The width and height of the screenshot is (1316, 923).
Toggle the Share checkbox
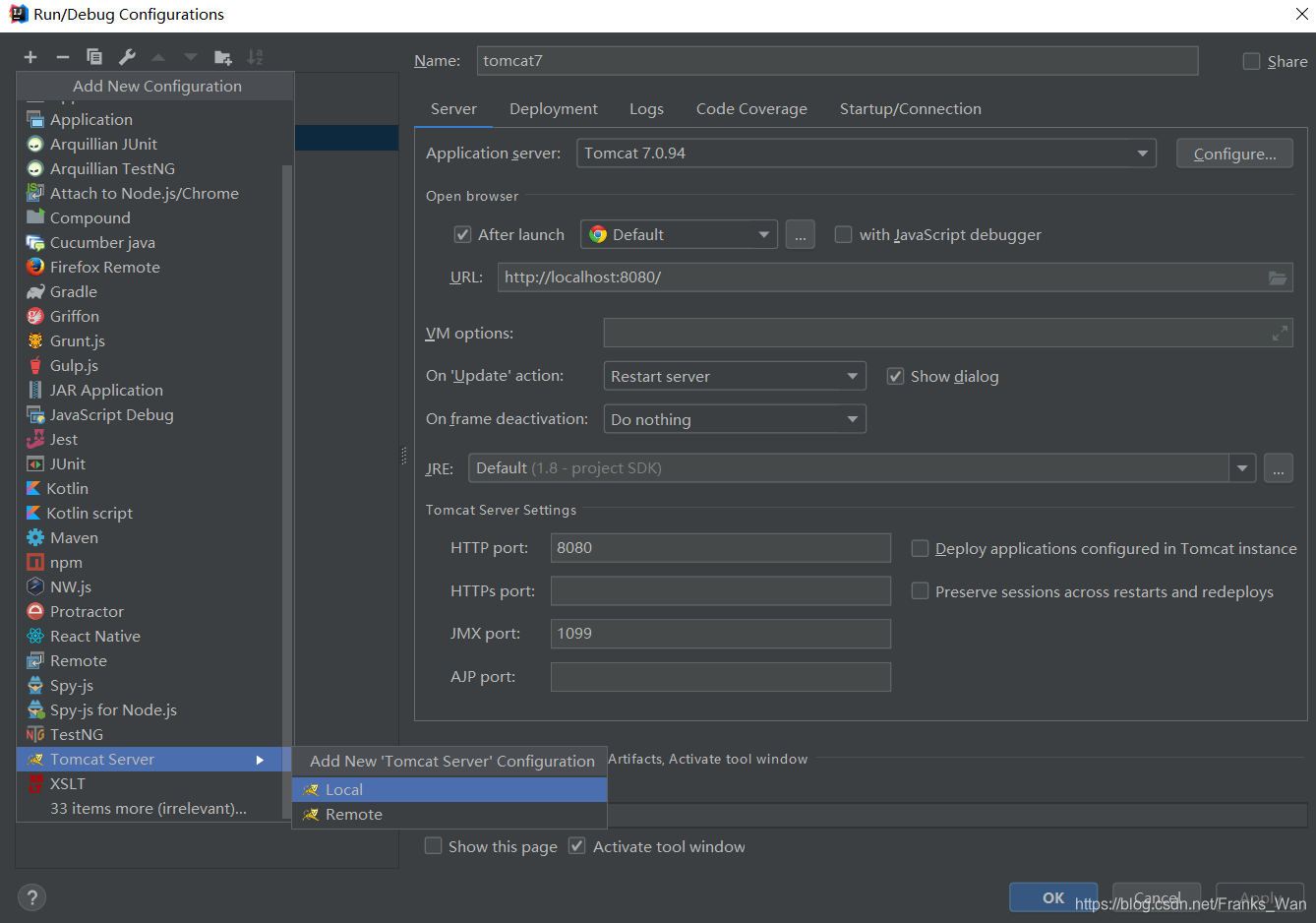(1251, 61)
